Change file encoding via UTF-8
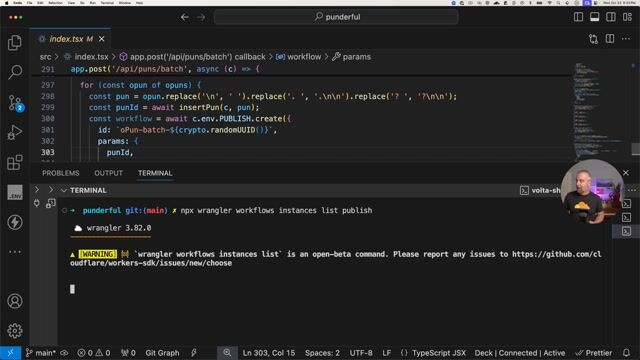 pos(361,353)
